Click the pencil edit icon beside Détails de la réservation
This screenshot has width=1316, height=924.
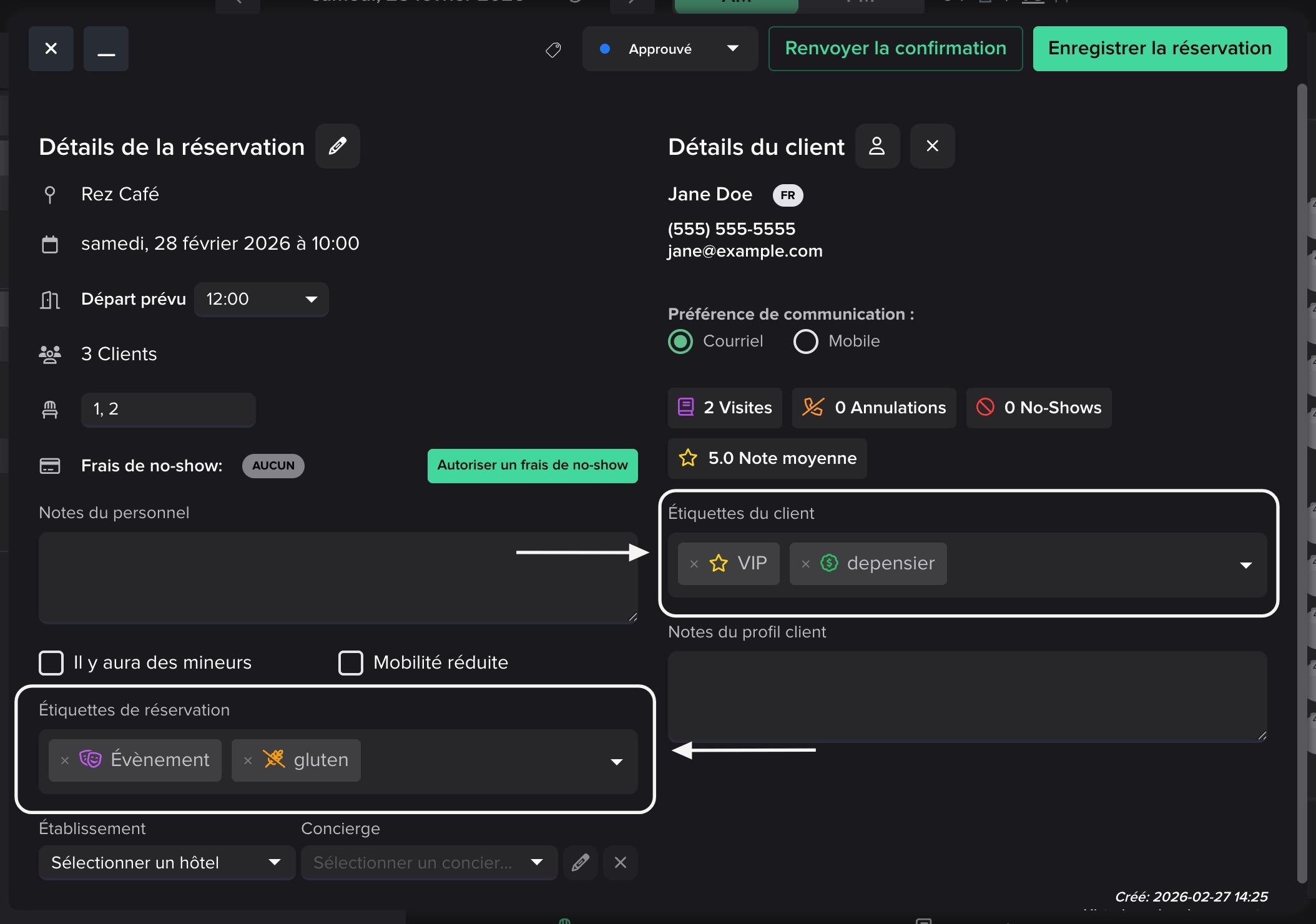[x=337, y=146]
